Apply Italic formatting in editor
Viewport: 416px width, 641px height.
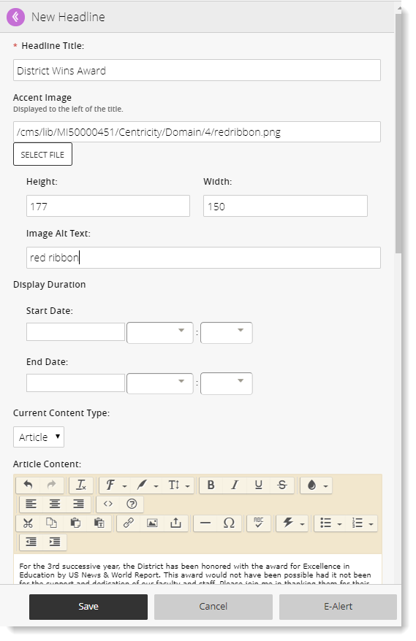tap(235, 485)
